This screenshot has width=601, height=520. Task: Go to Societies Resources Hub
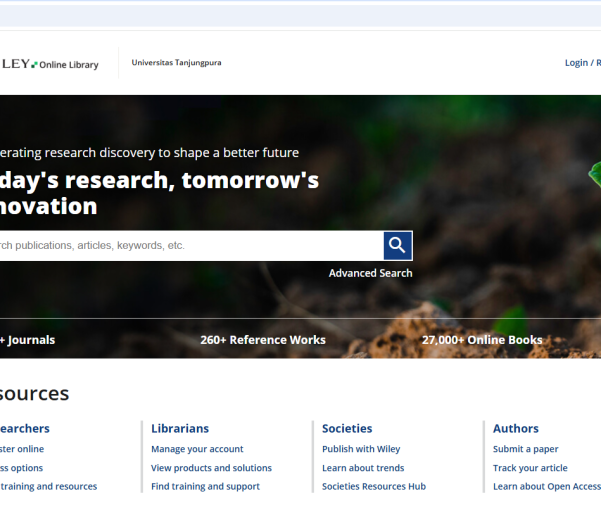[373, 486]
